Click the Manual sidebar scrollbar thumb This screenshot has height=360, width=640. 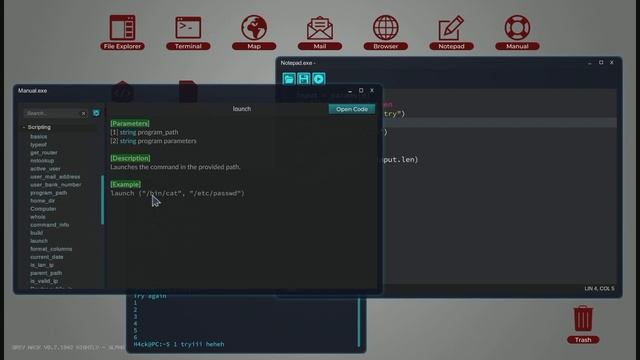coord(102,200)
